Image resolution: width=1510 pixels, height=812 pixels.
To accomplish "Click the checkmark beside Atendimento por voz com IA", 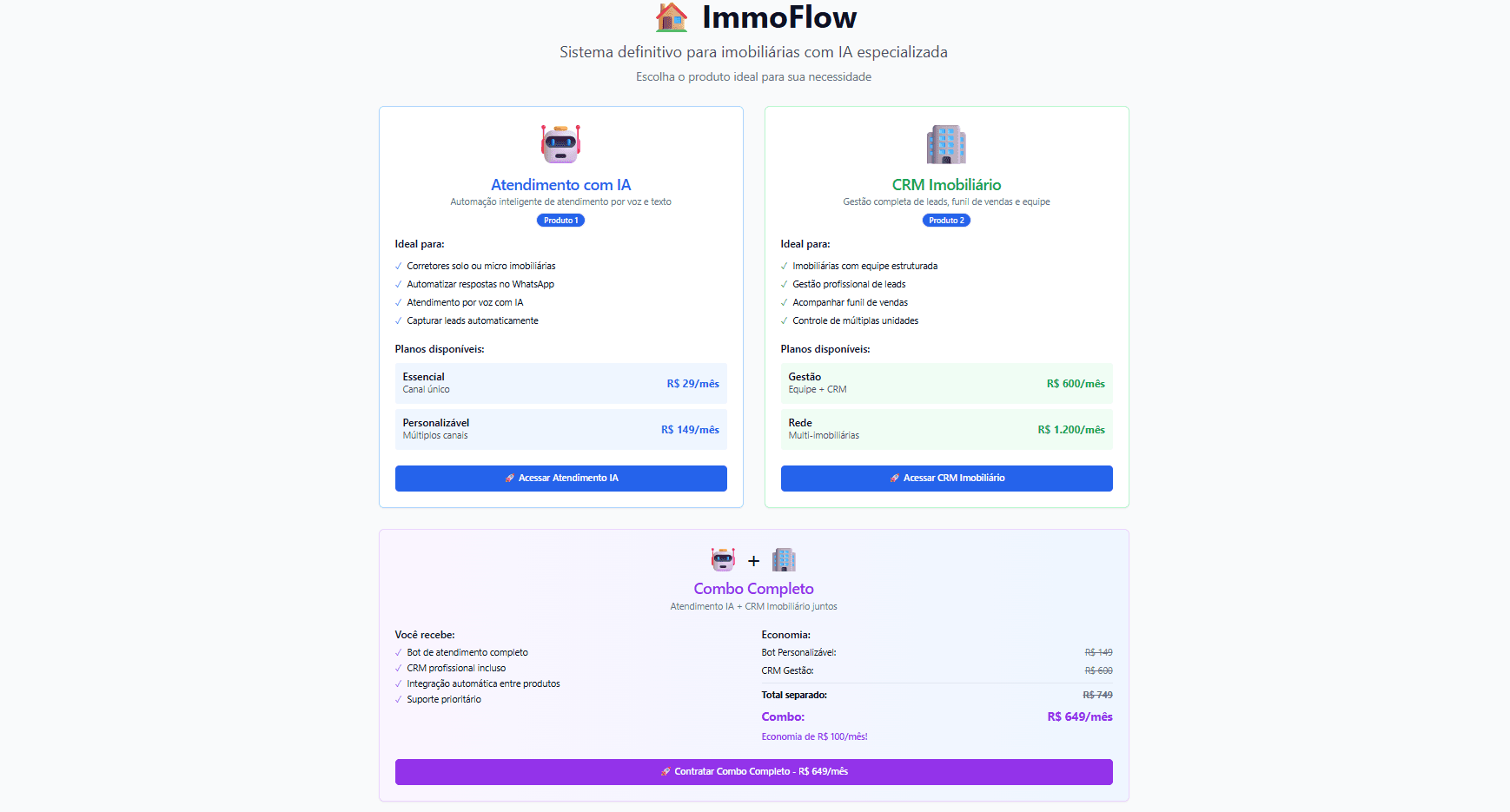I will tap(397, 302).
